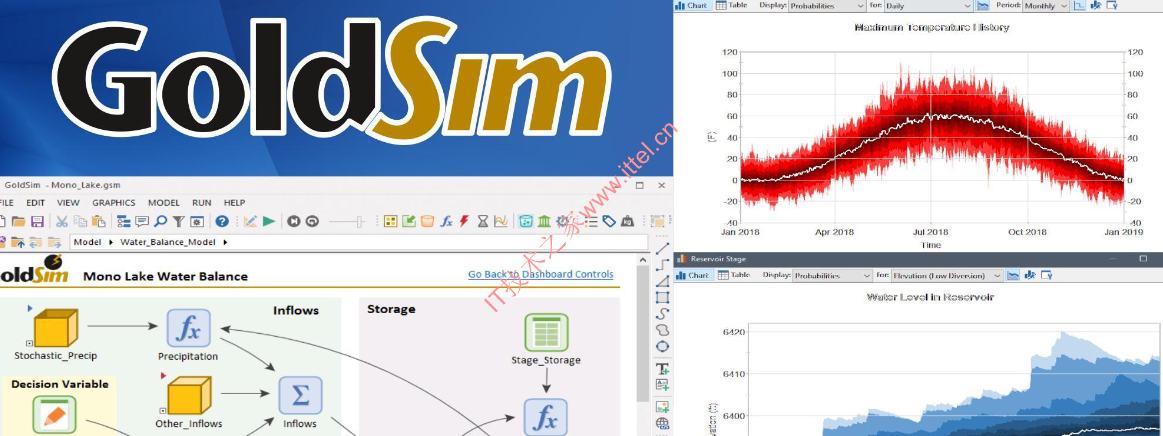This screenshot has width=1163, height=436.
Task: Maximize the Reservoir Stage window
Action: click(x=1143, y=259)
